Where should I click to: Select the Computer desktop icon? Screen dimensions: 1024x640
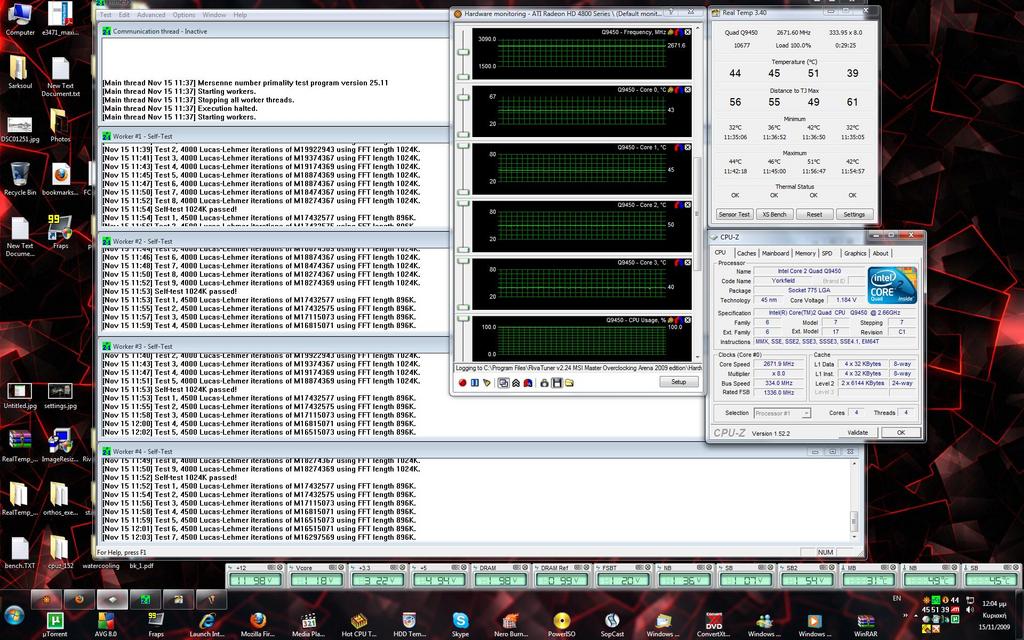click(x=20, y=18)
